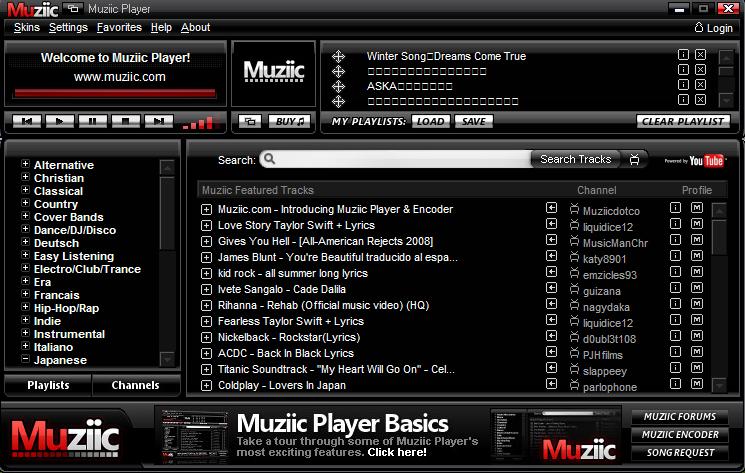Click arrow icon for James Blunt track
This screenshot has width=745, height=473.
(551, 256)
